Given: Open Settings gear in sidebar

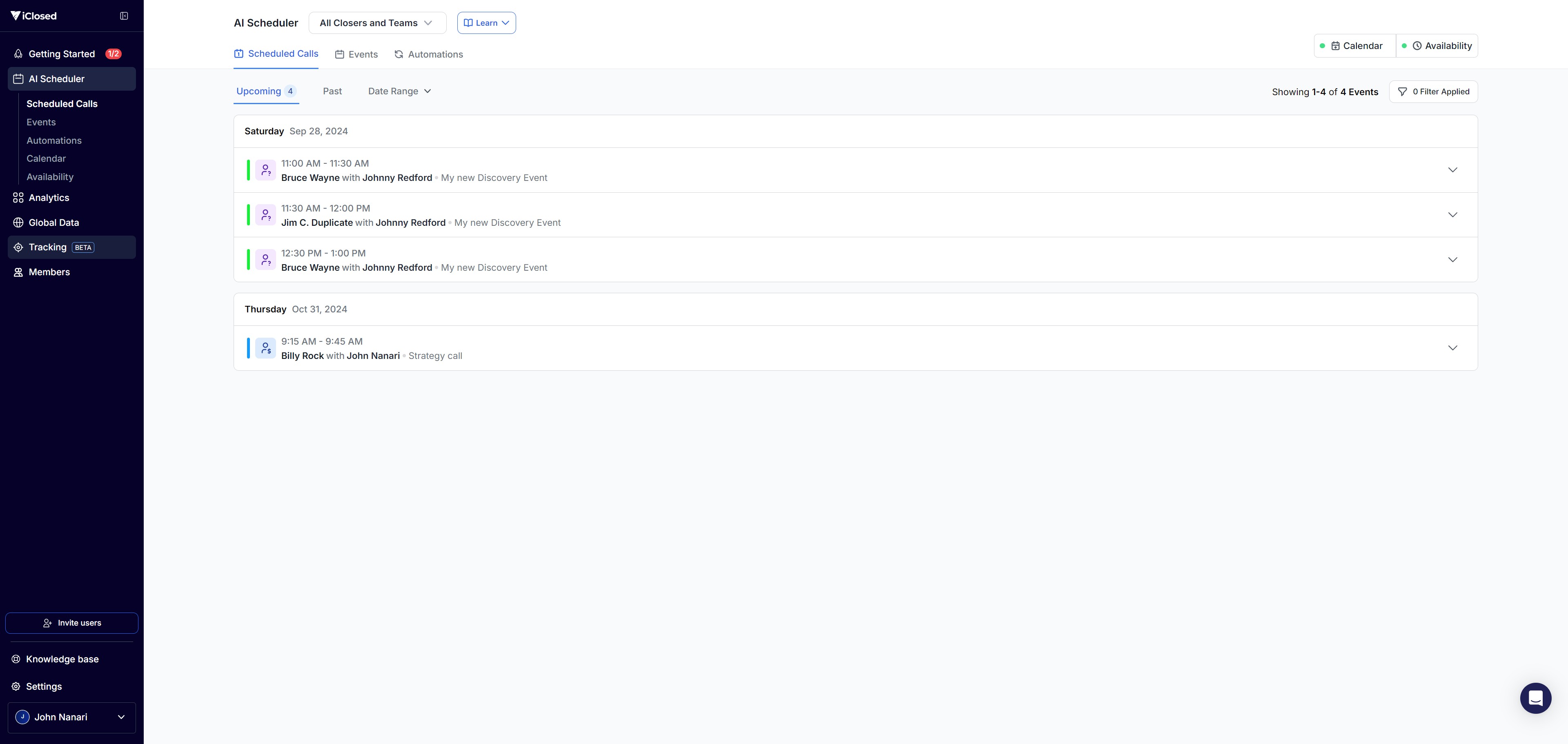Looking at the screenshot, I should point(16,686).
